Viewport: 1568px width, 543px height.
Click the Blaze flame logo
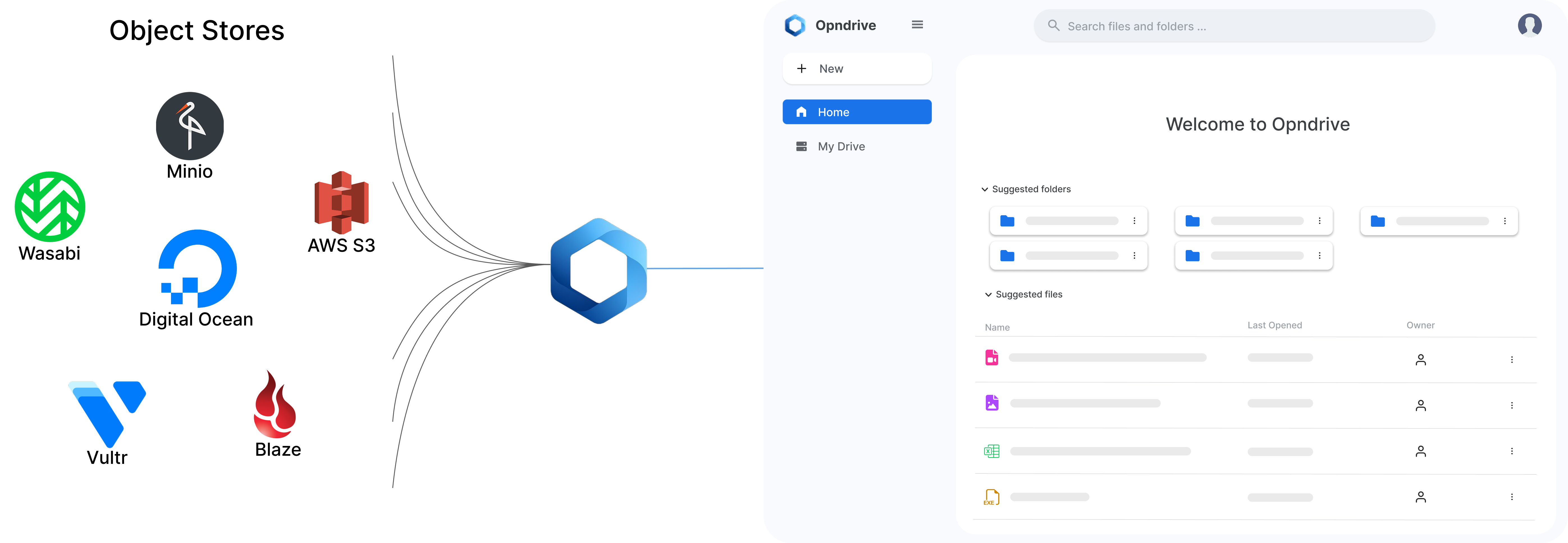point(275,404)
